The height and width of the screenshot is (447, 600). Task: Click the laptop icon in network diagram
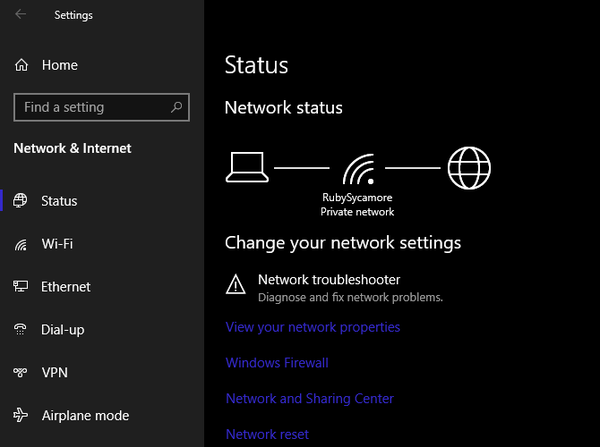[246, 167]
